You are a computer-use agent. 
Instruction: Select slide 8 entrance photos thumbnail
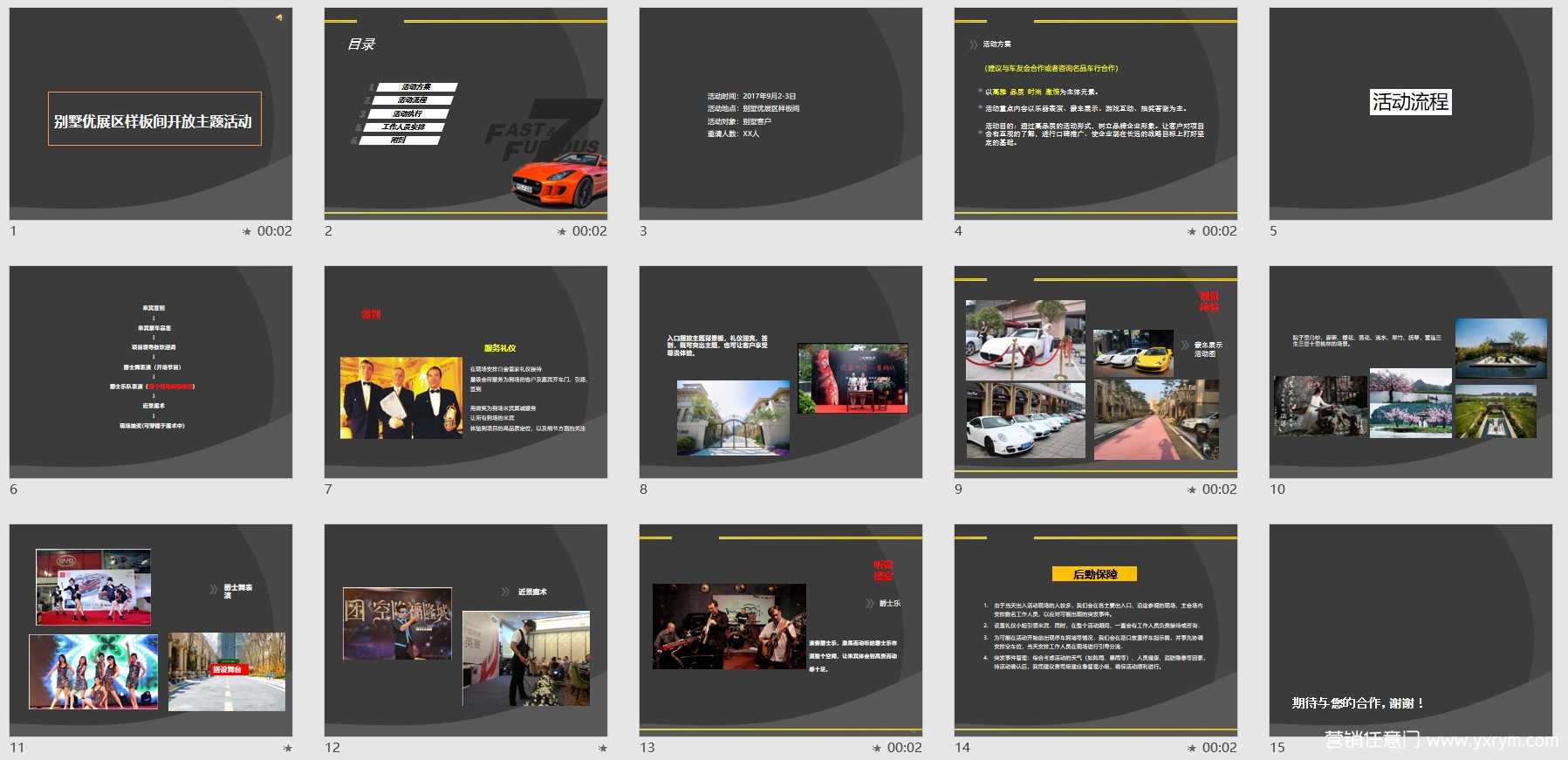tap(781, 372)
